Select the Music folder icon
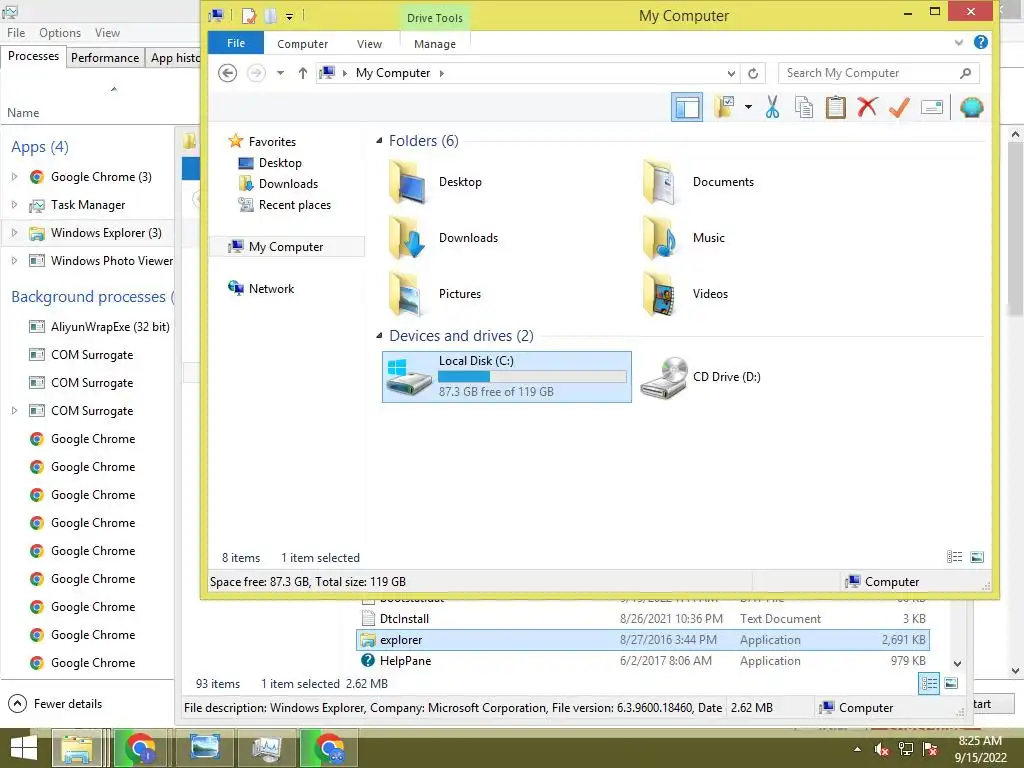 click(x=659, y=238)
